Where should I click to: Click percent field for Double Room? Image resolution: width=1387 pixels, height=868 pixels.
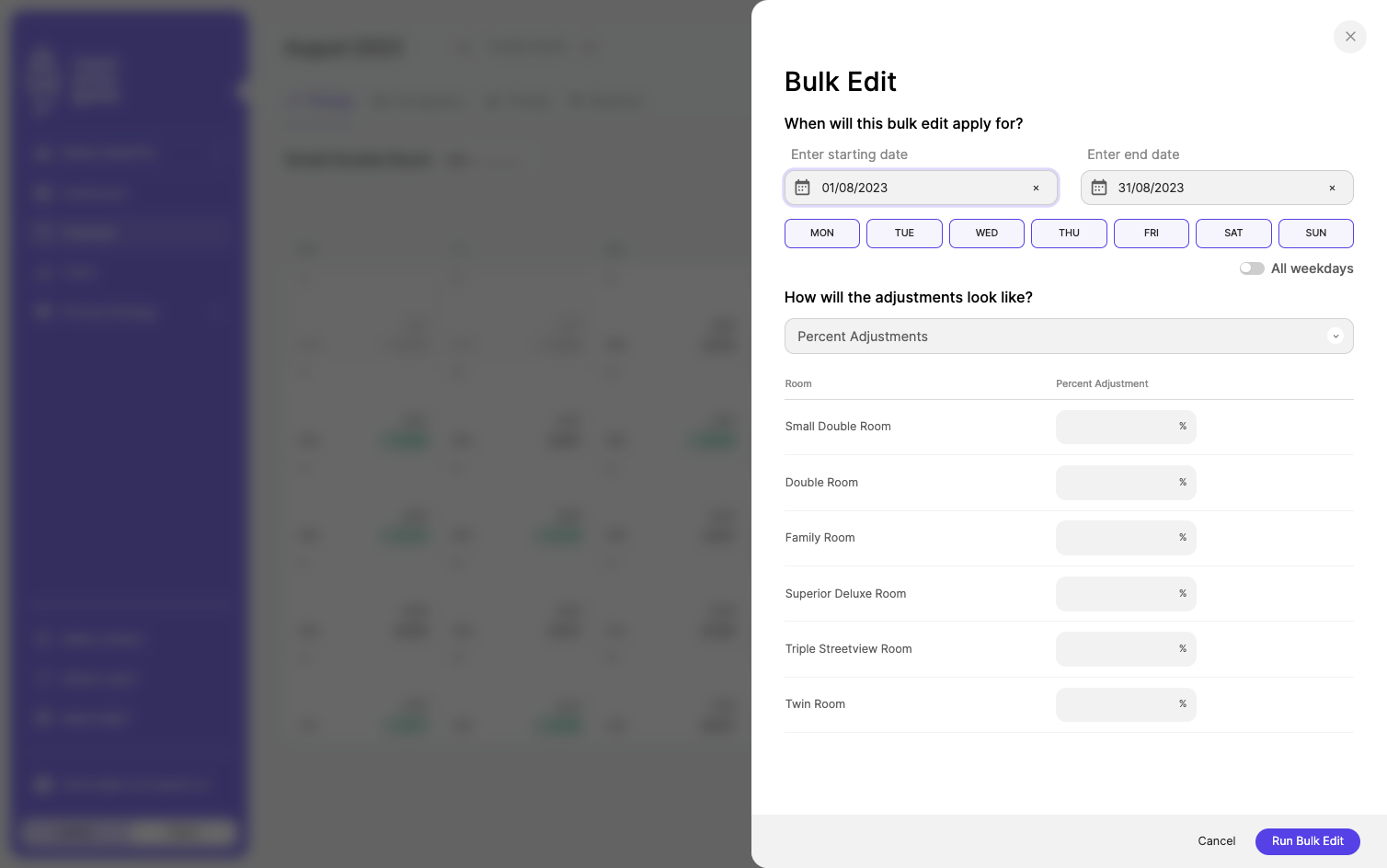(1126, 483)
